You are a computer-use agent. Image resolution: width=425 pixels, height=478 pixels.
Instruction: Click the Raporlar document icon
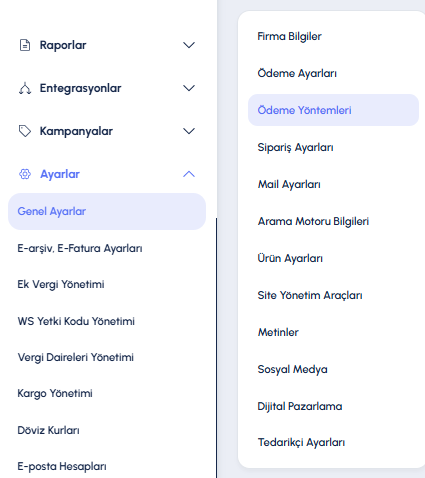click(x=25, y=45)
